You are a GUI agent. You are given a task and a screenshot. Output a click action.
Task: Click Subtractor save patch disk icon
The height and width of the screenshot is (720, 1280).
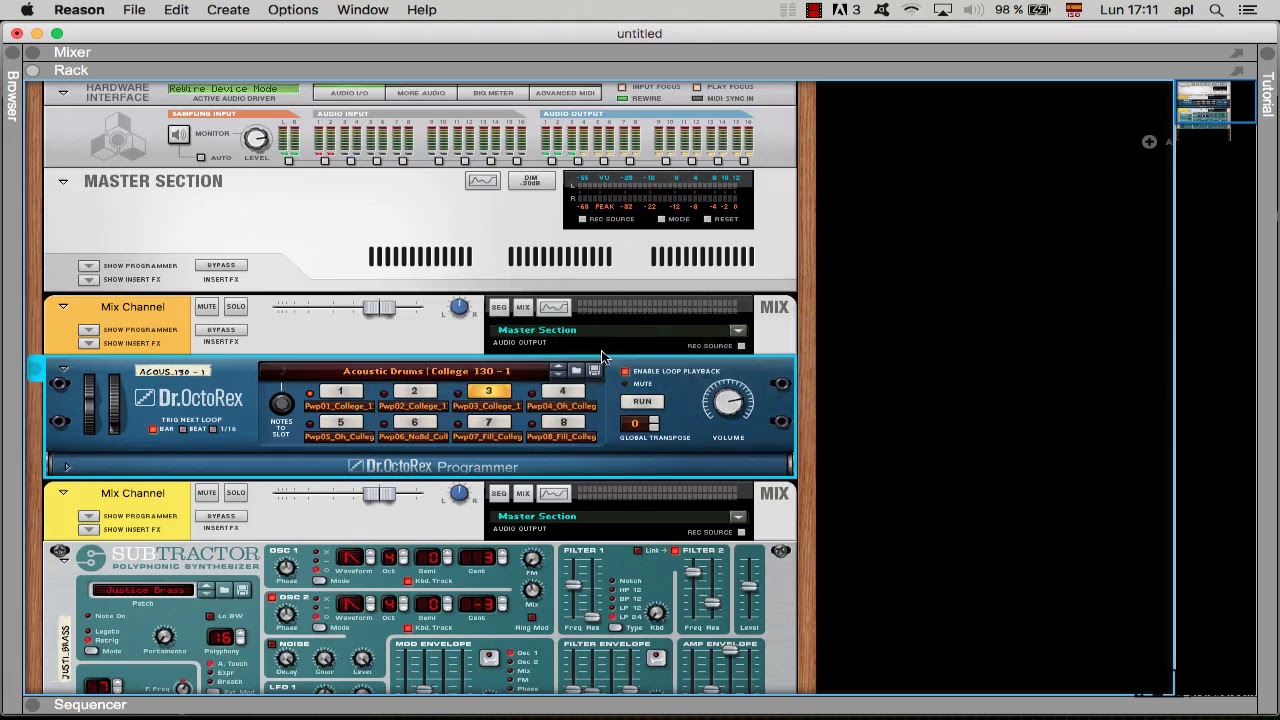point(242,590)
